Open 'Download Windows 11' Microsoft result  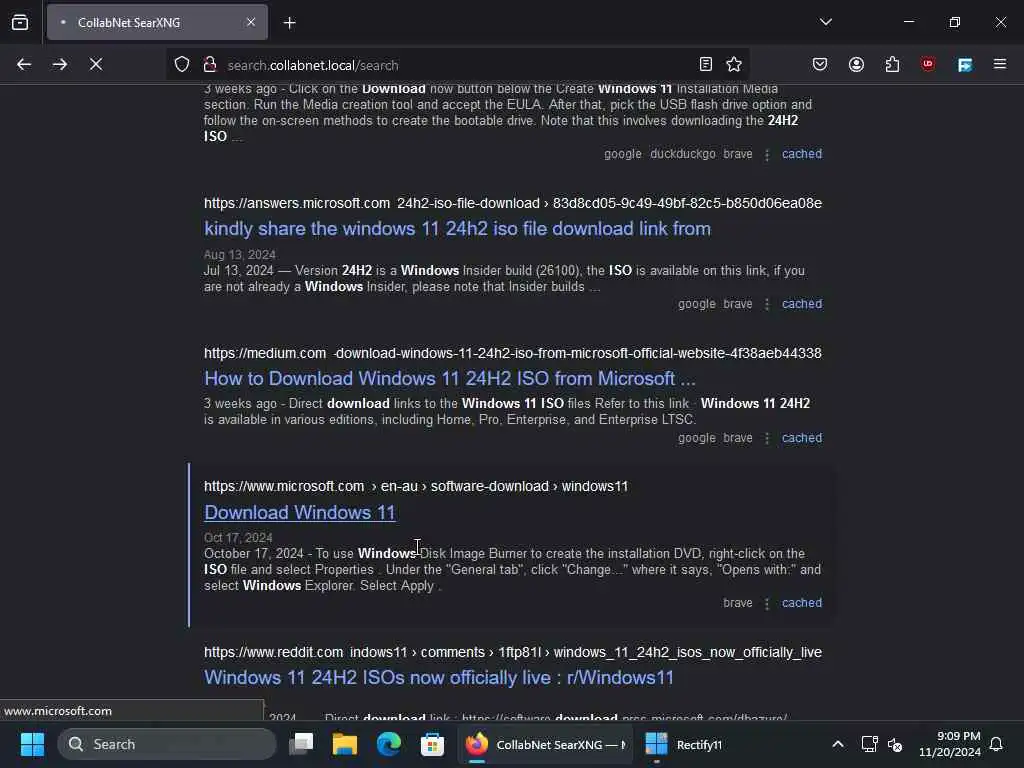[300, 513]
